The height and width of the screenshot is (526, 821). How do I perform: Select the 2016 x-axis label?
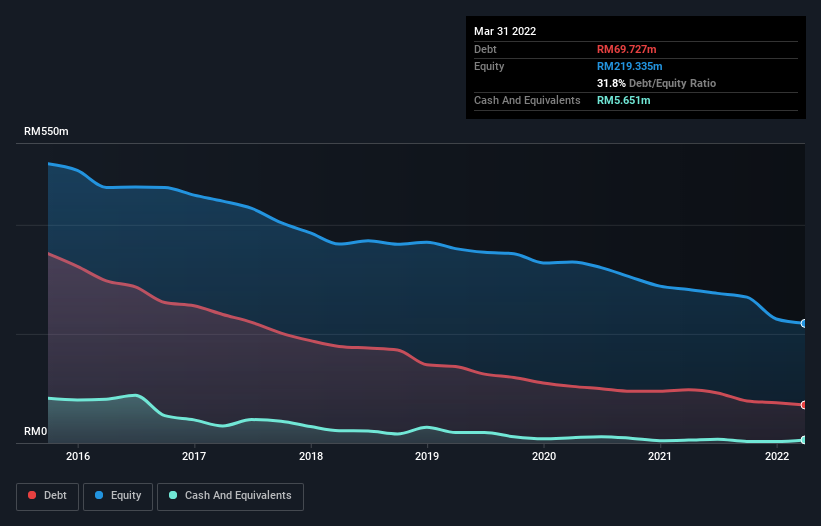(x=78, y=456)
